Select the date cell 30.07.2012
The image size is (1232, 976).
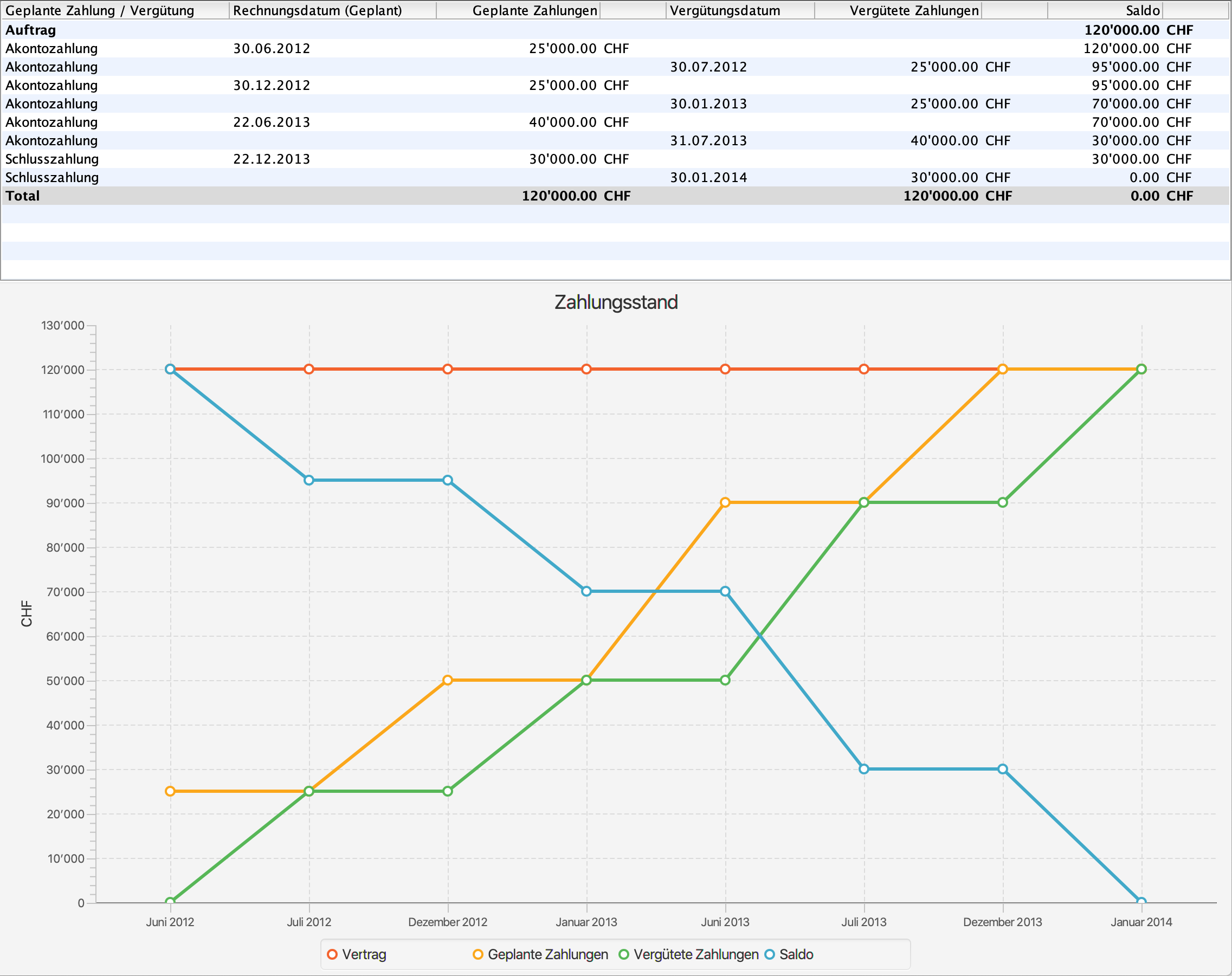coord(708,67)
